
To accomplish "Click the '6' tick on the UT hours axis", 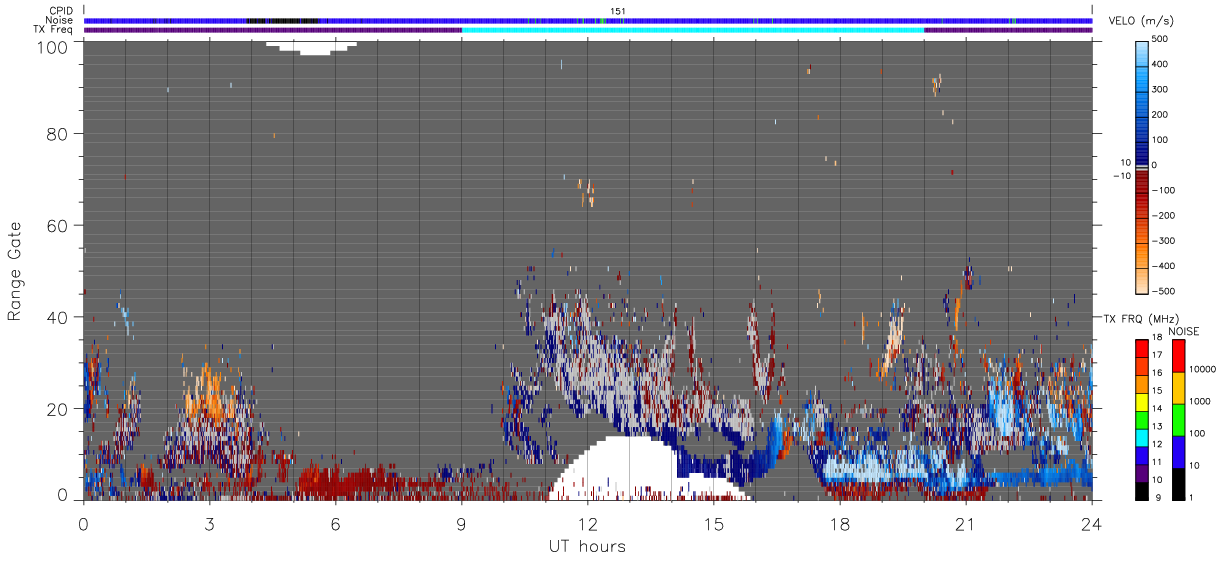I will [335, 524].
